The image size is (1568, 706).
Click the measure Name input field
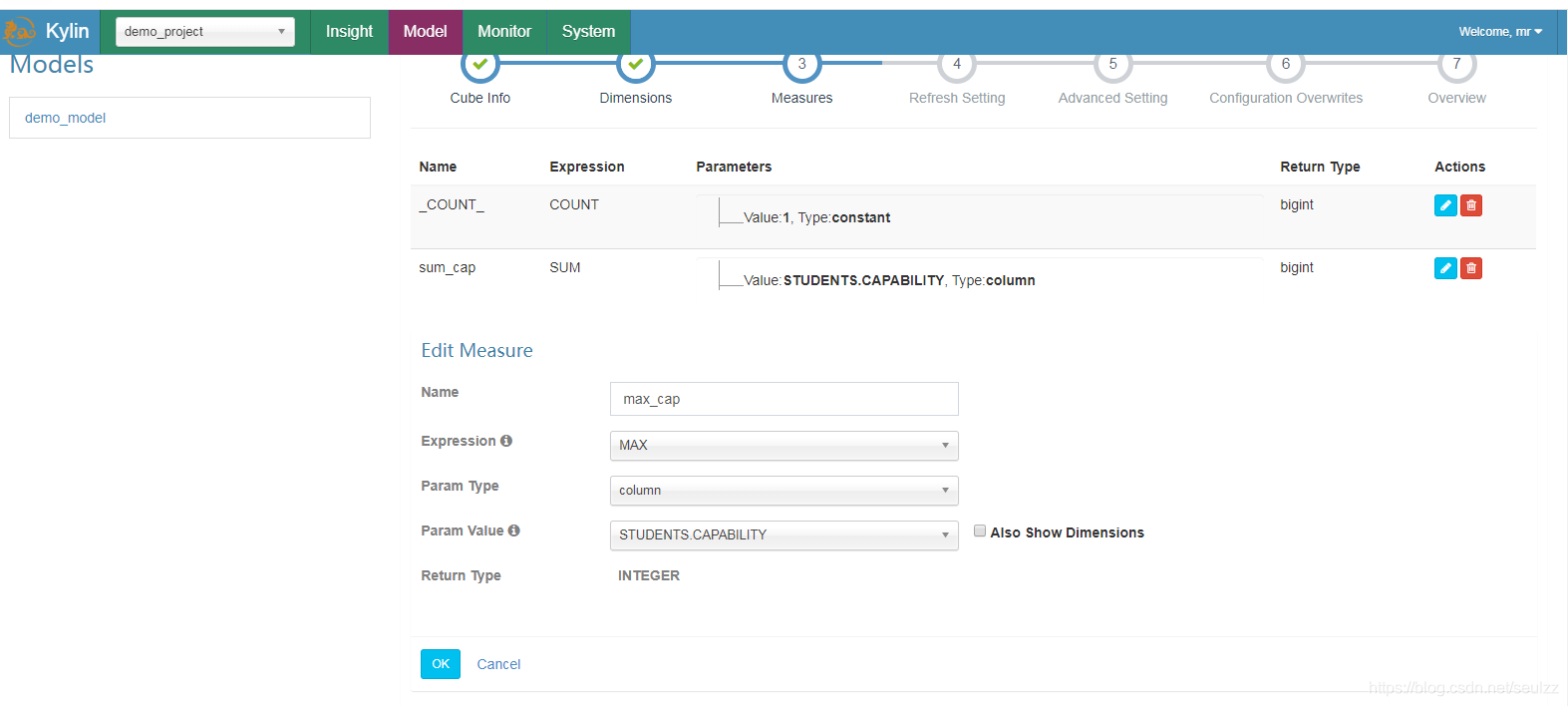pyautogui.click(x=784, y=399)
